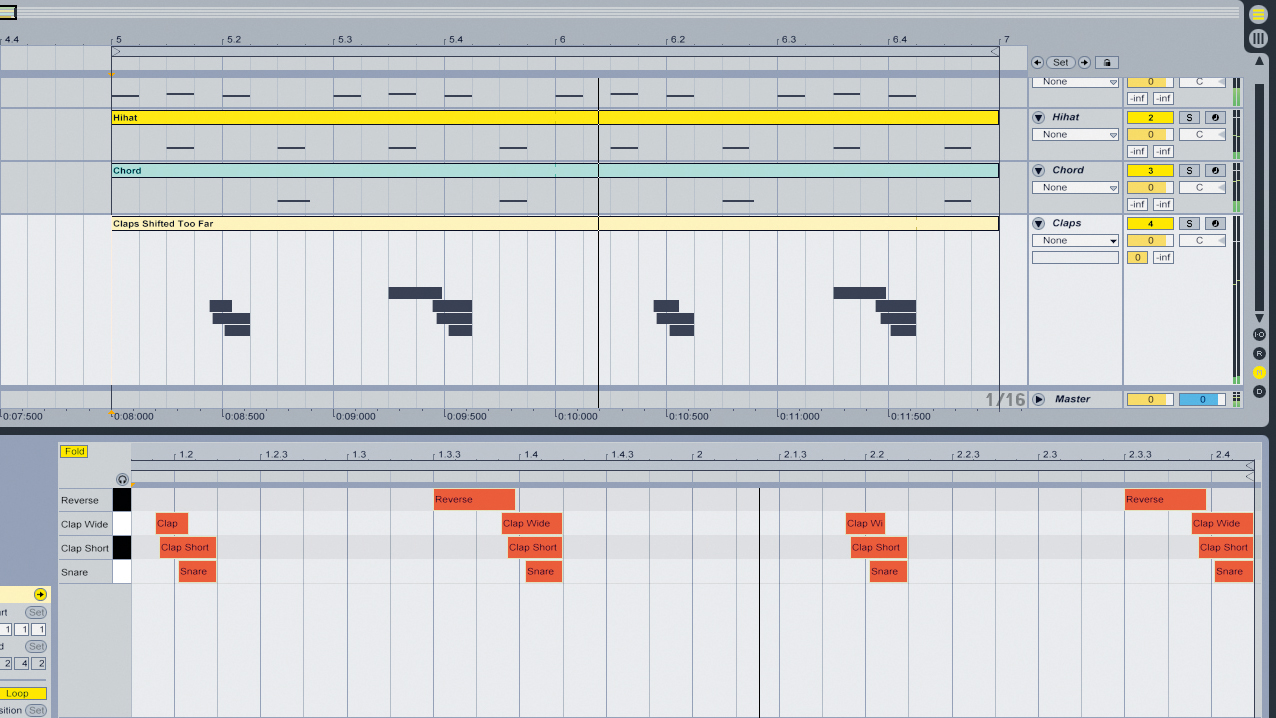
Task: Click the scroll down arrow above I-O
Action: pos(1259,316)
